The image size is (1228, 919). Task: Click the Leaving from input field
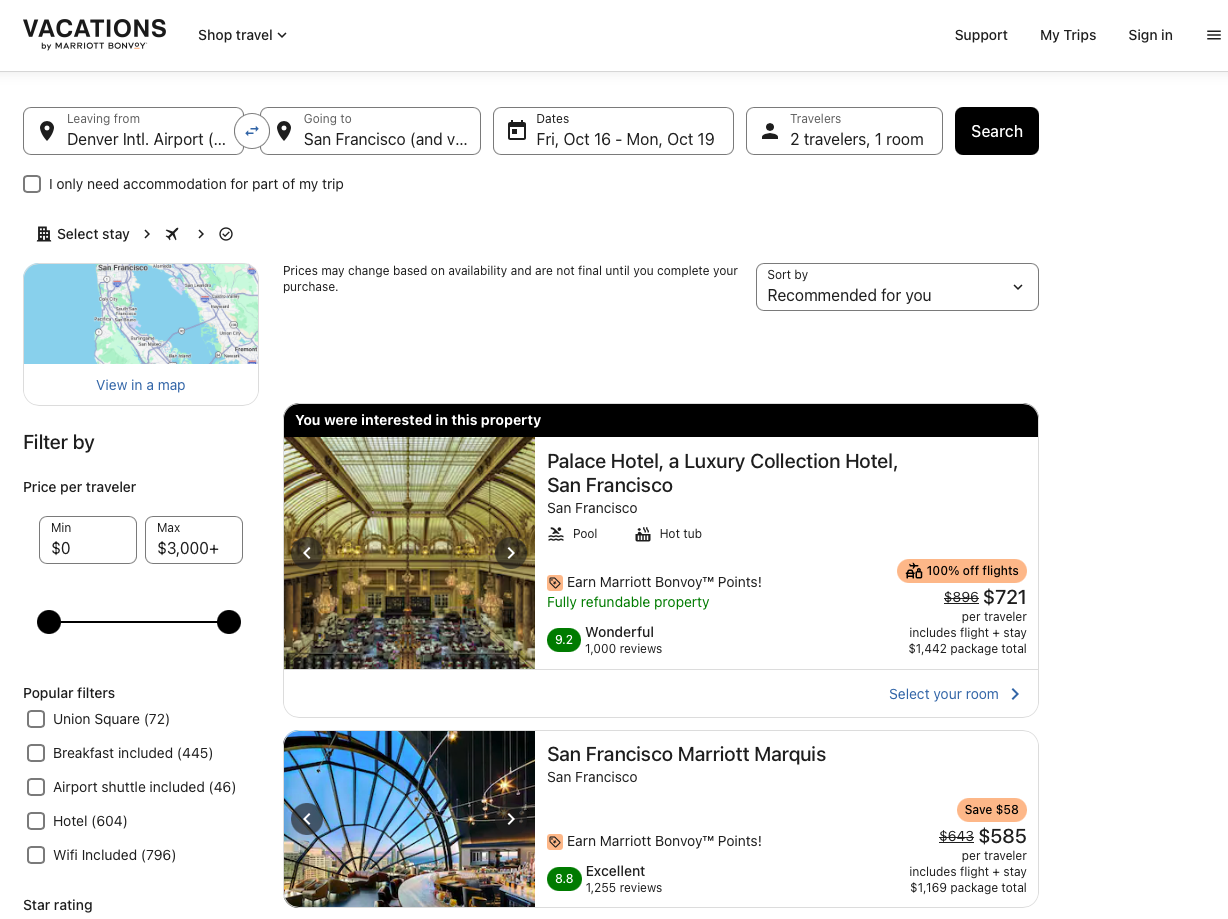(133, 131)
